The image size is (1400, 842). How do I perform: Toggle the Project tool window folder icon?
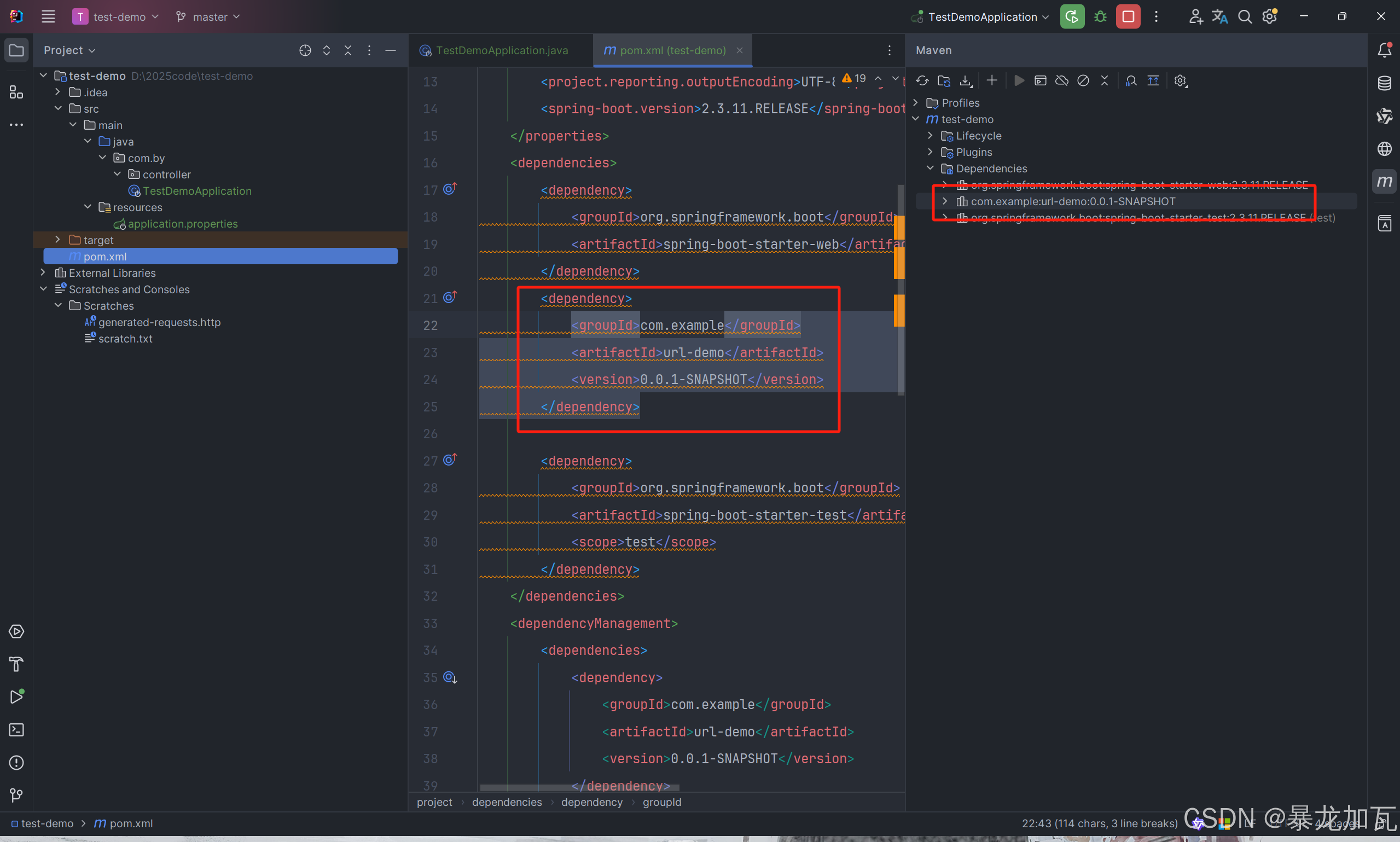click(16, 50)
